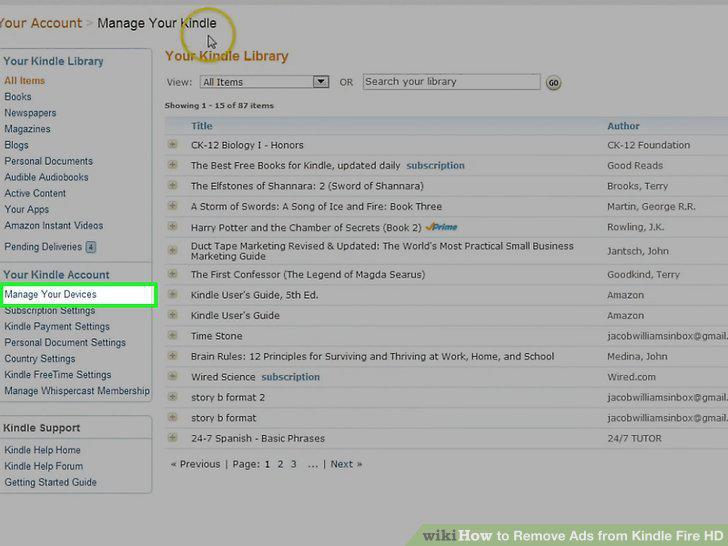
Task: Go to Your Account breadcrumb
Action: coord(41,23)
